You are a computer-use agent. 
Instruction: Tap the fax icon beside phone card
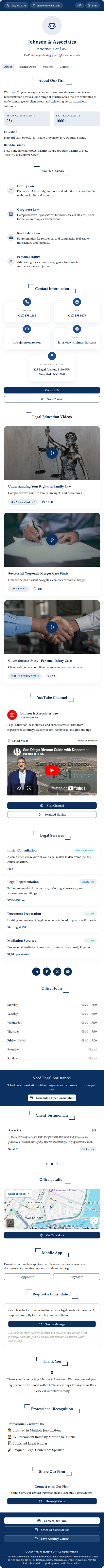pyautogui.click(x=77, y=302)
